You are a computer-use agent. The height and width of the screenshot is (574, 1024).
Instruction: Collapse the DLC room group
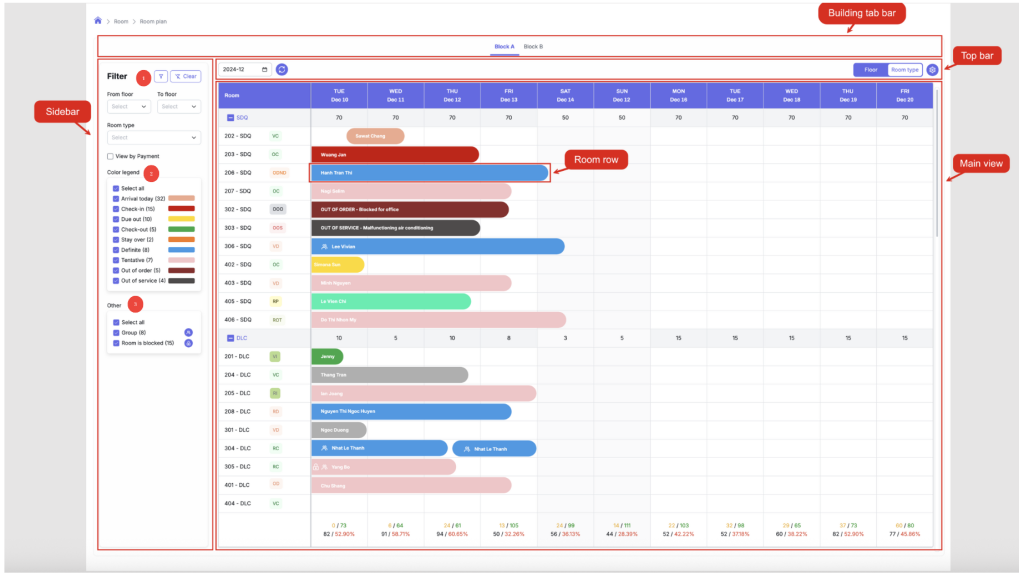[x=230, y=338]
